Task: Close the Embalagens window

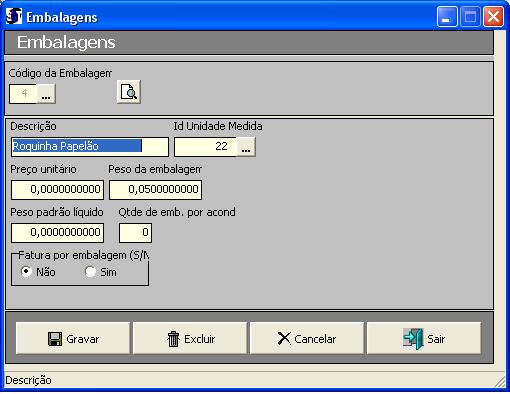Action: (493, 16)
